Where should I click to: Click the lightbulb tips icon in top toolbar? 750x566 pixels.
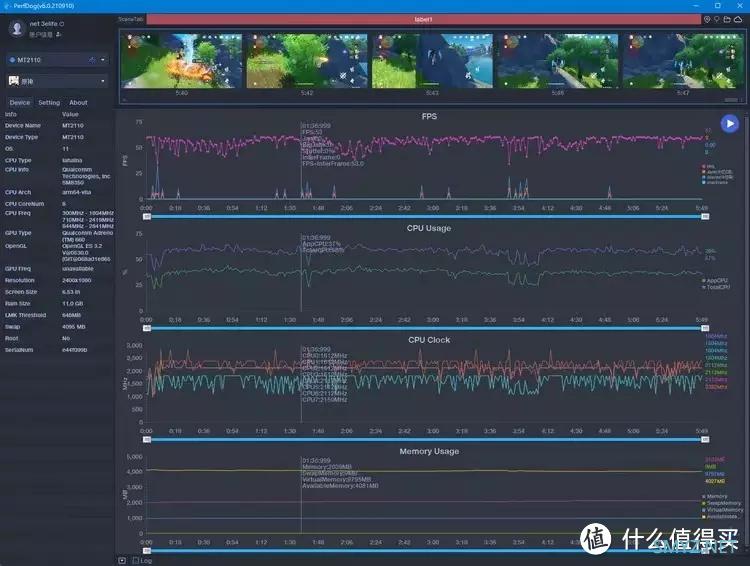click(717, 19)
